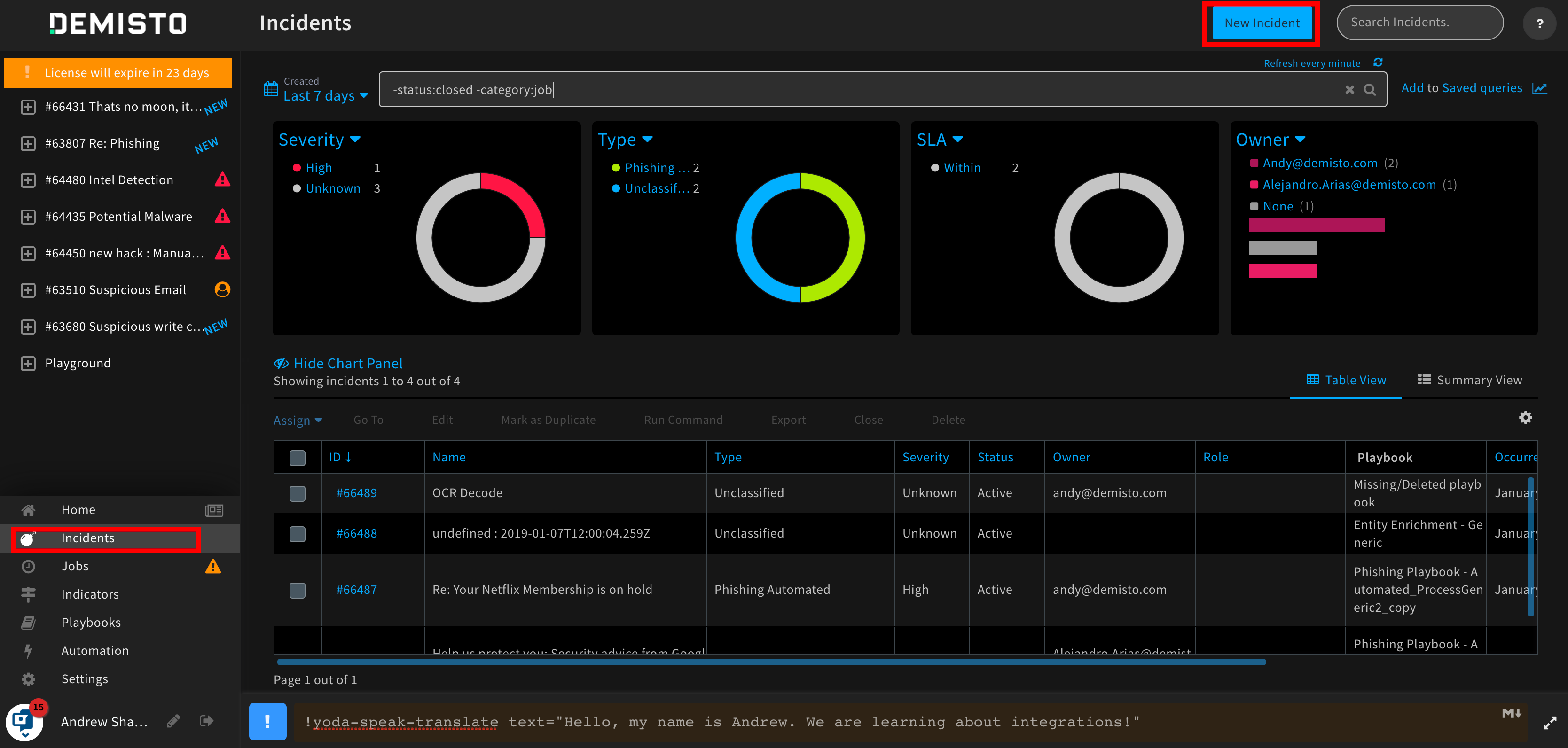Image resolution: width=1568 pixels, height=748 pixels.
Task: Click the Playbooks book icon
Action: click(x=28, y=622)
